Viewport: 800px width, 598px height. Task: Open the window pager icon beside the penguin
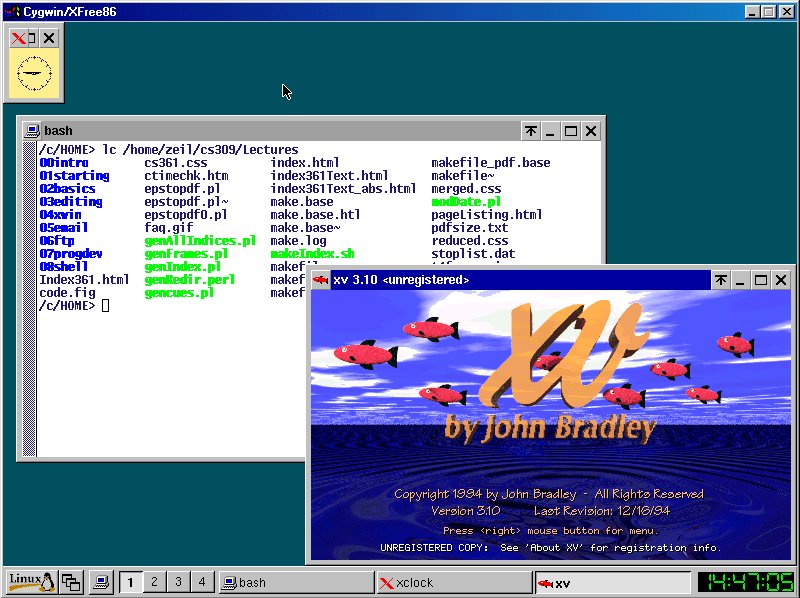tap(70, 581)
